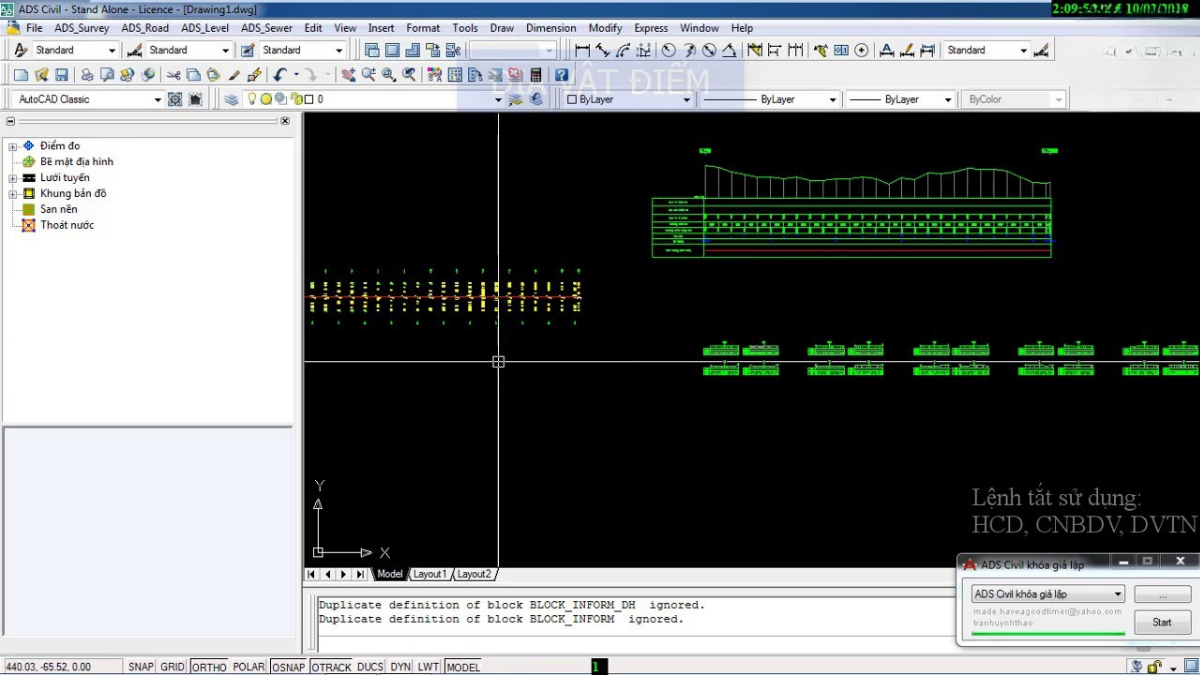1200x675 pixels.
Task: Select the Pan hand tool
Action: pos(348,75)
